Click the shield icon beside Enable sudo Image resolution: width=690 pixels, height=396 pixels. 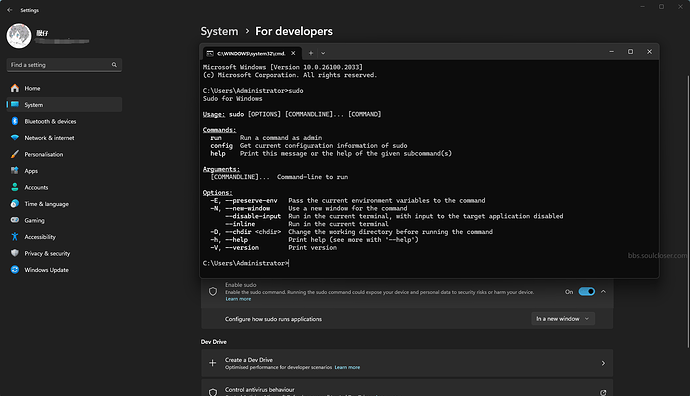tap(213, 291)
